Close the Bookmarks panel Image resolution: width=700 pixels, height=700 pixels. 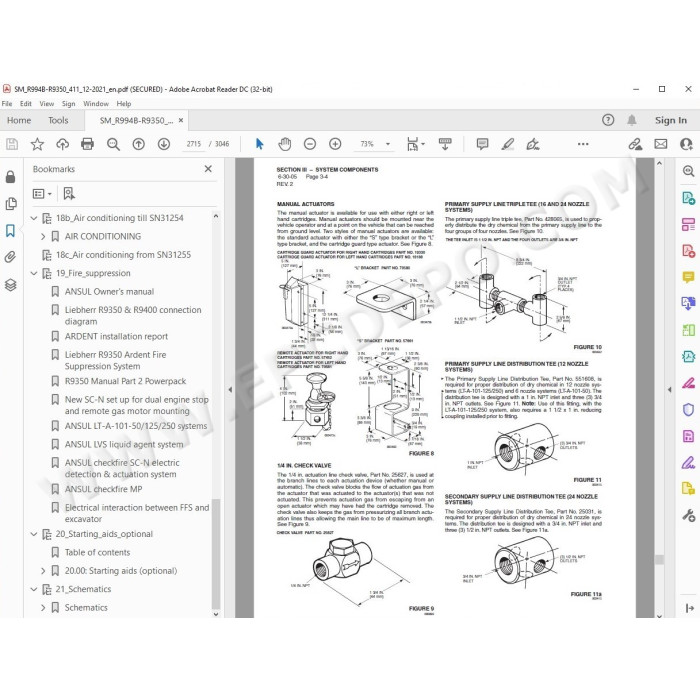pyautogui.click(x=208, y=169)
